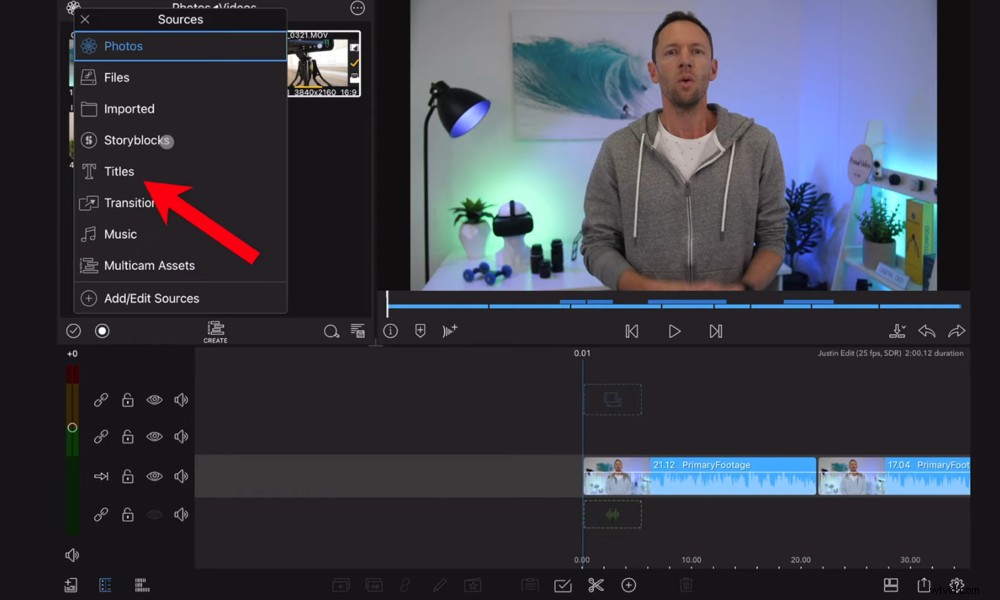1000x600 pixels.
Task: Tap Add/Edit Sources
Action: [152, 297]
